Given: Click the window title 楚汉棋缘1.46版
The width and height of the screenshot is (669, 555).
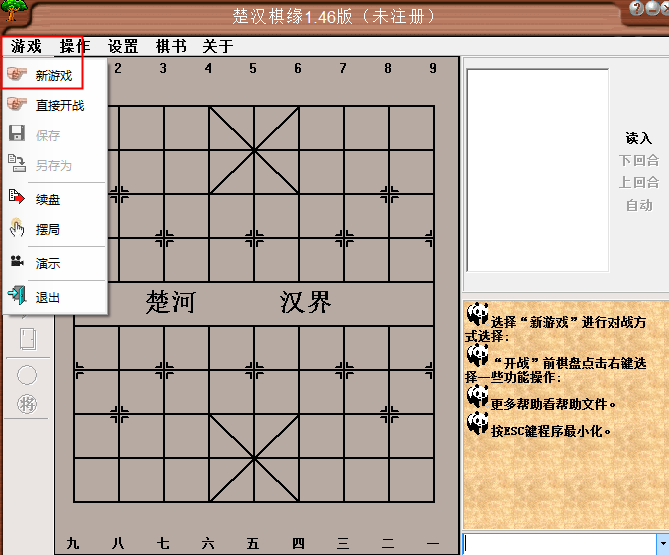Looking at the screenshot, I should click(293, 17).
